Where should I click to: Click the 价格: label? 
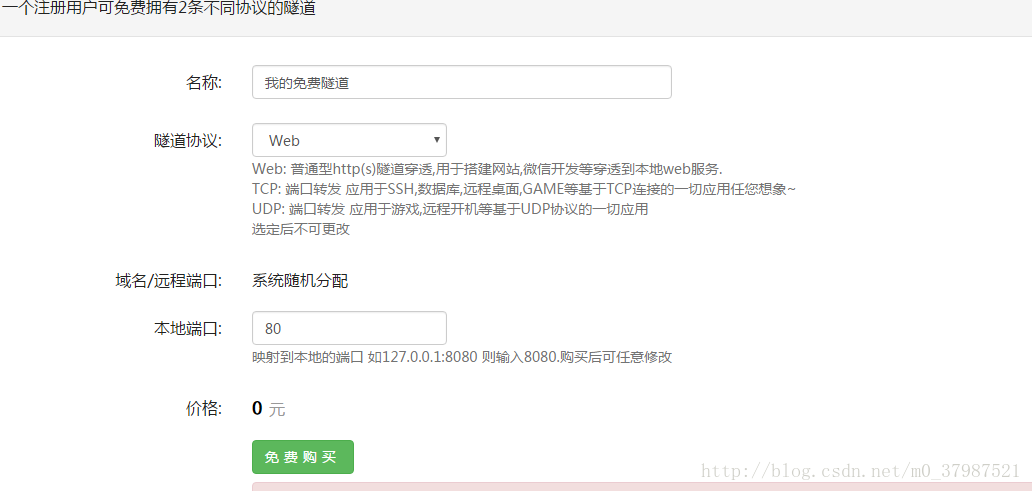click(203, 409)
